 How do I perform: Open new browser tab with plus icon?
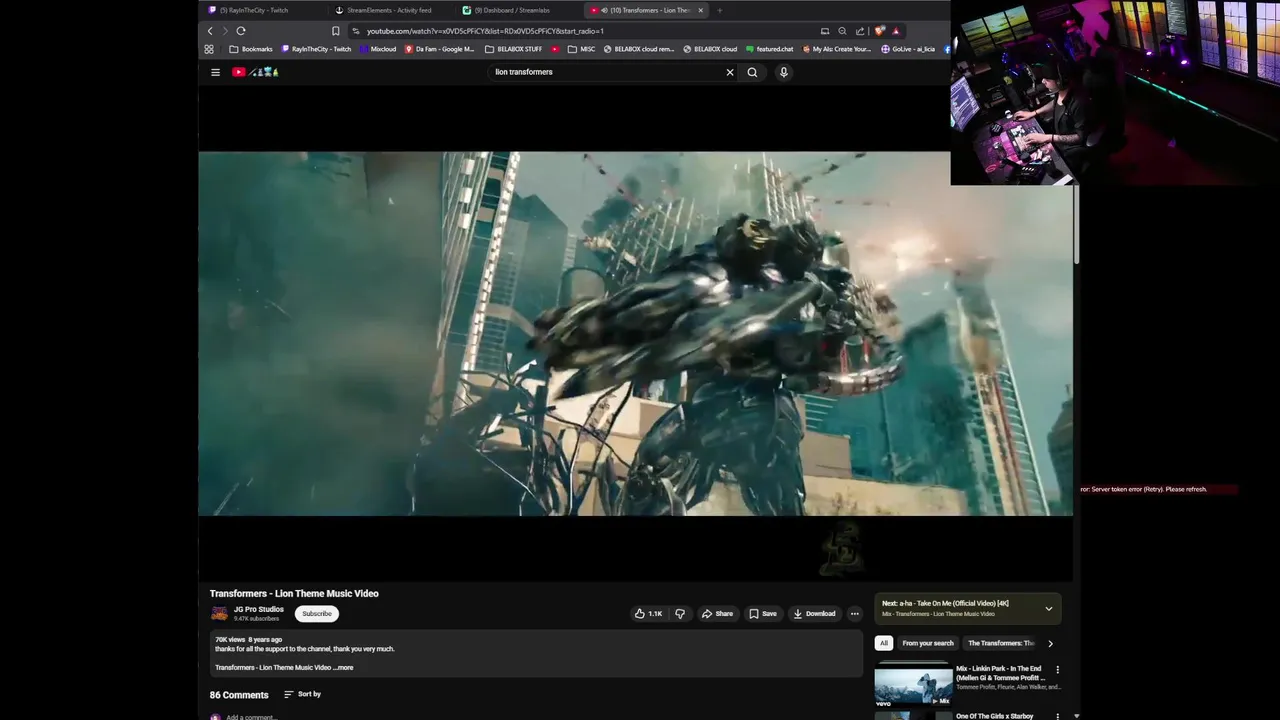pyautogui.click(x=720, y=10)
